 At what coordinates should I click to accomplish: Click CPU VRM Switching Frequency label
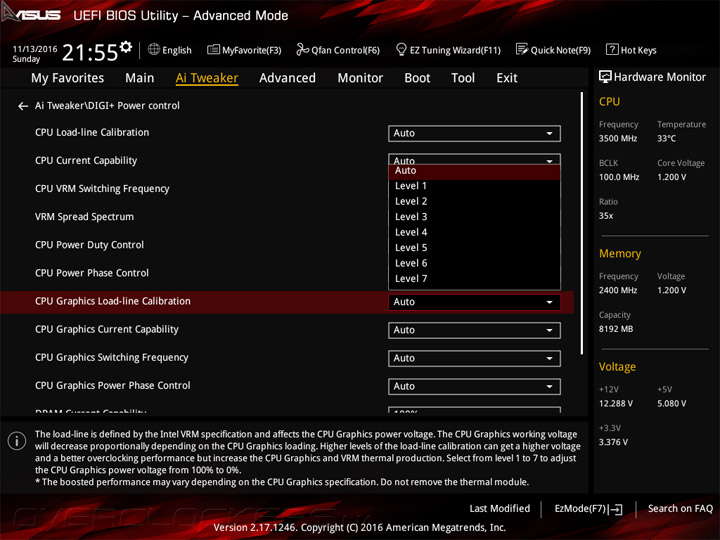coord(102,189)
